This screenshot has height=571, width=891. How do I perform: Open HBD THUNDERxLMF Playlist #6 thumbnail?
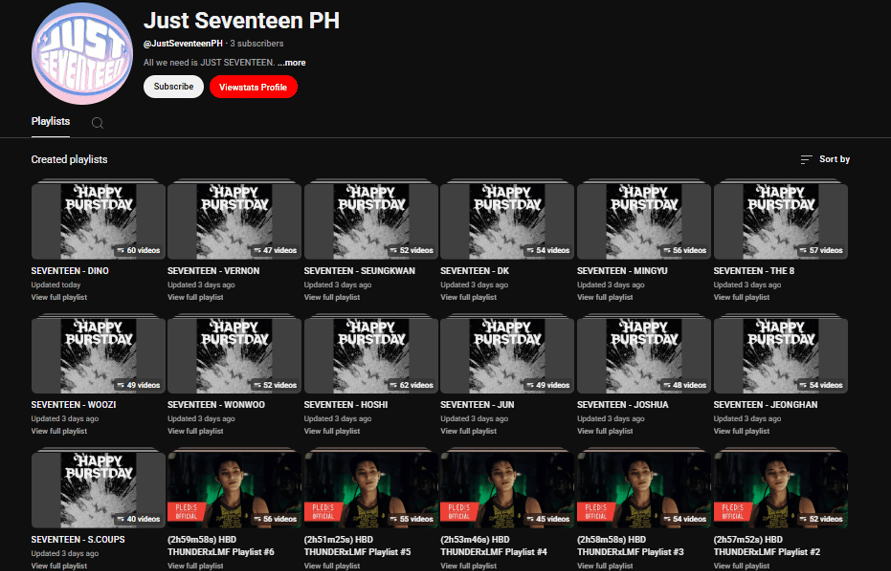click(x=235, y=490)
